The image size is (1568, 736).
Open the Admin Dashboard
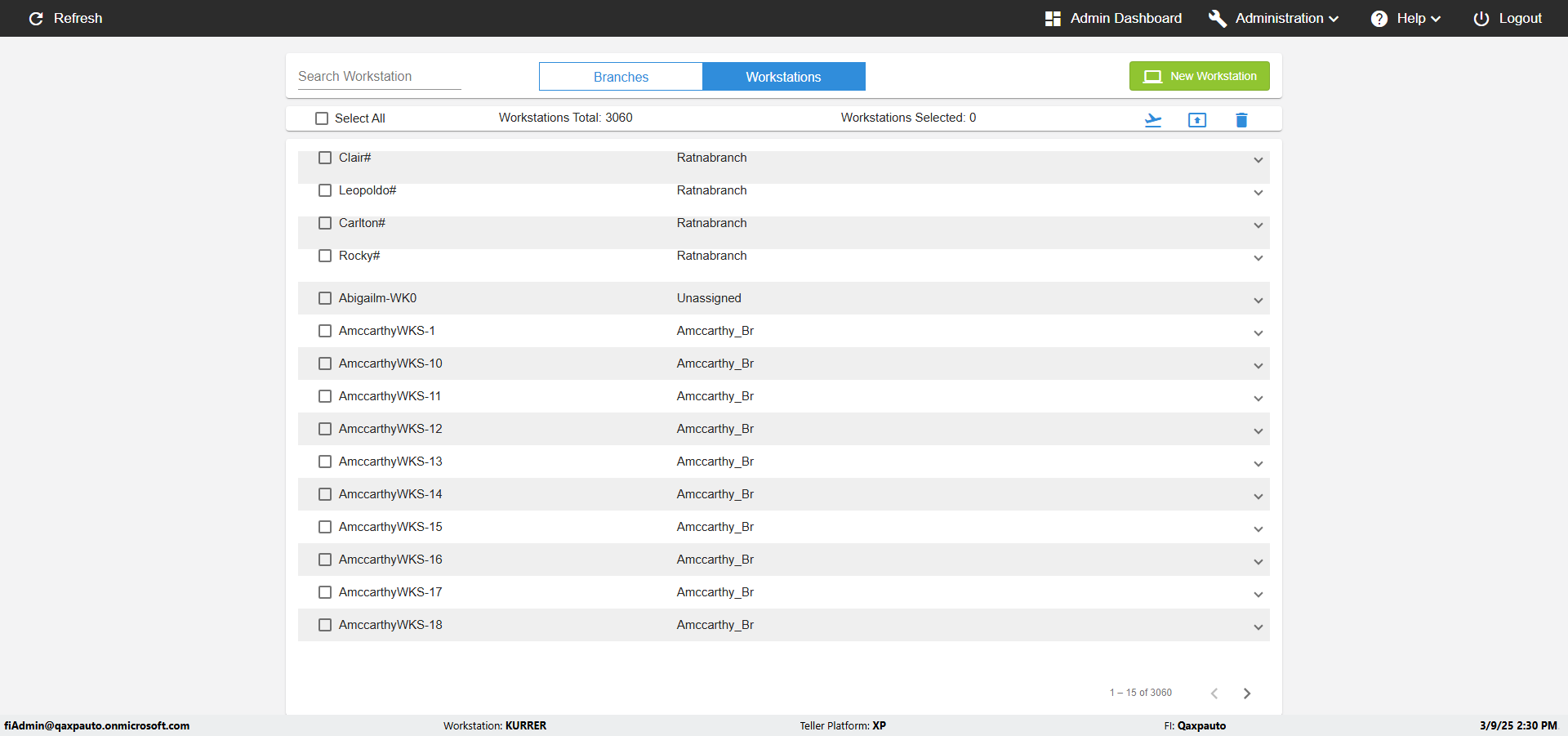(x=1113, y=18)
